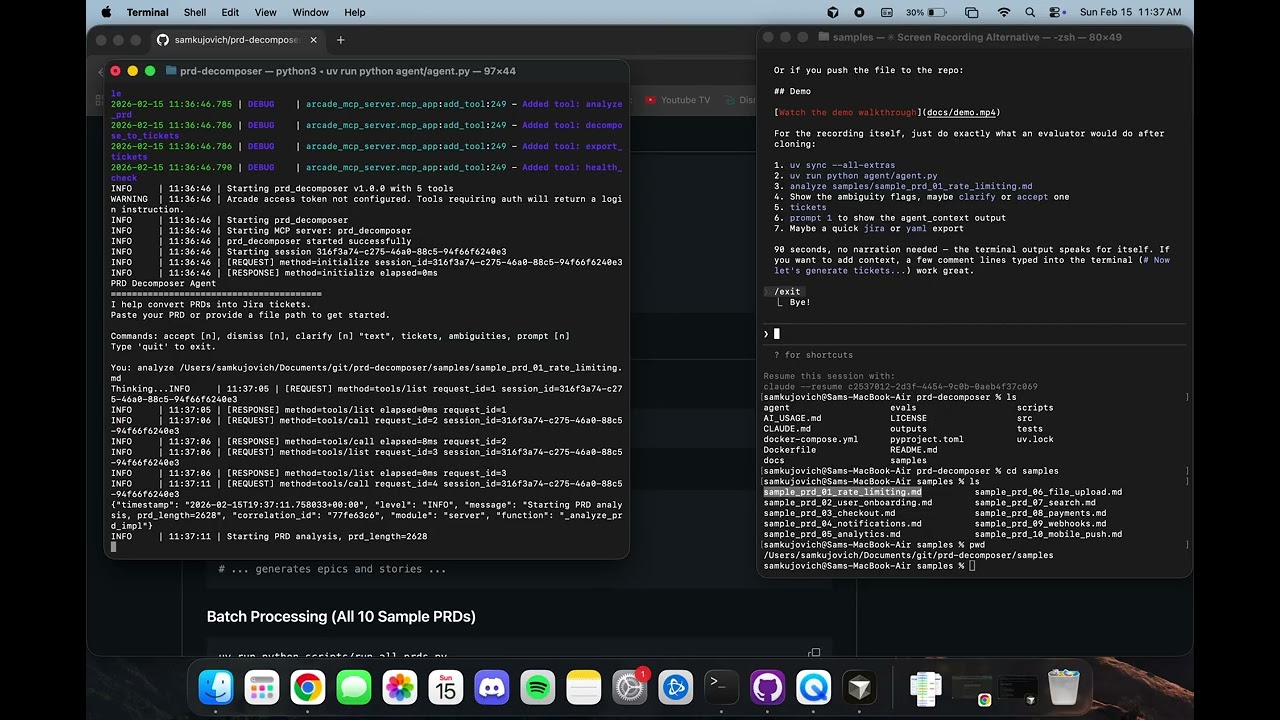
Task: Open the Terminal icon in the Dock
Action: click(x=722, y=687)
